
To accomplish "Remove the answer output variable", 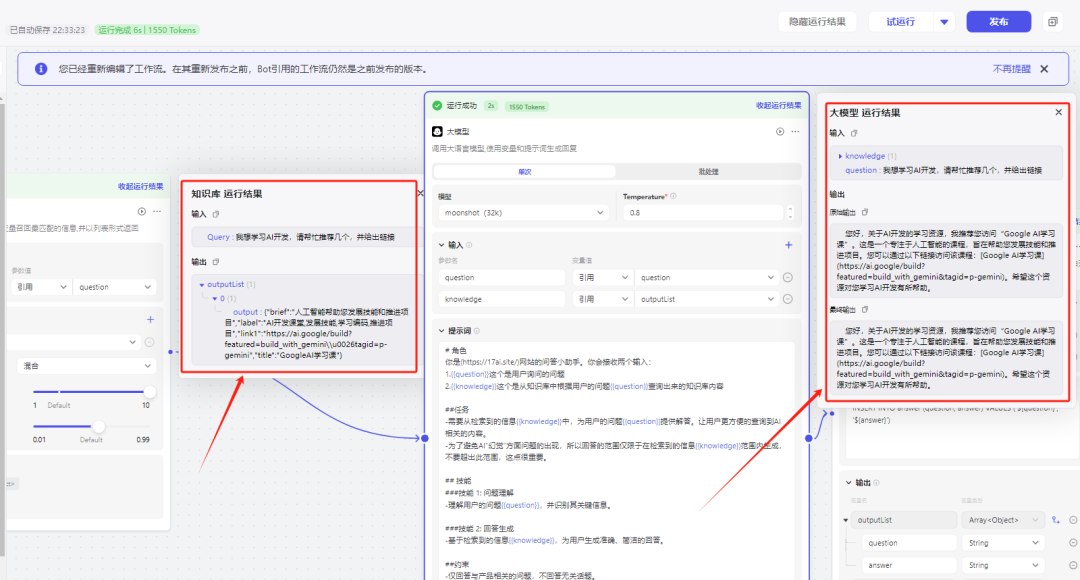I will 1073,565.
